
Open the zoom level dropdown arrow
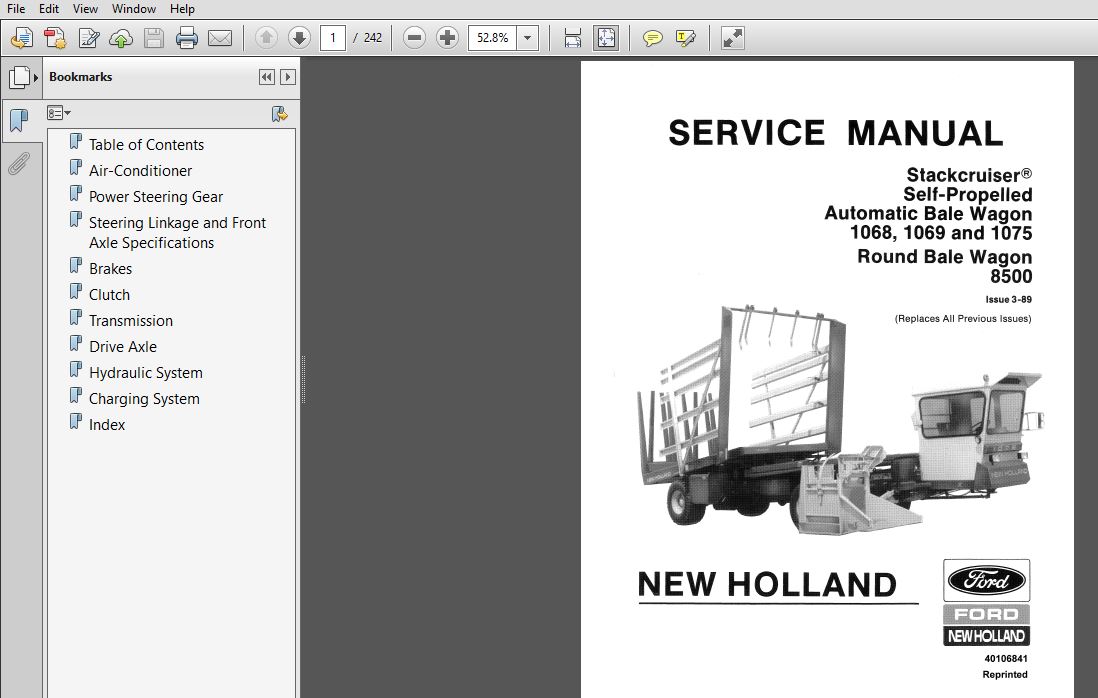[x=527, y=38]
